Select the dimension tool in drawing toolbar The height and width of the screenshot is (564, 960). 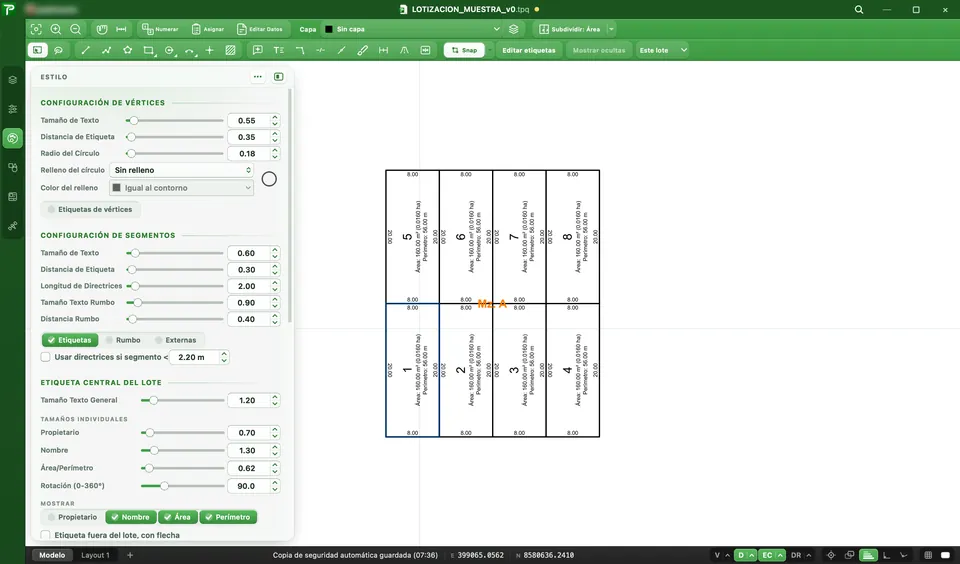point(383,50)
